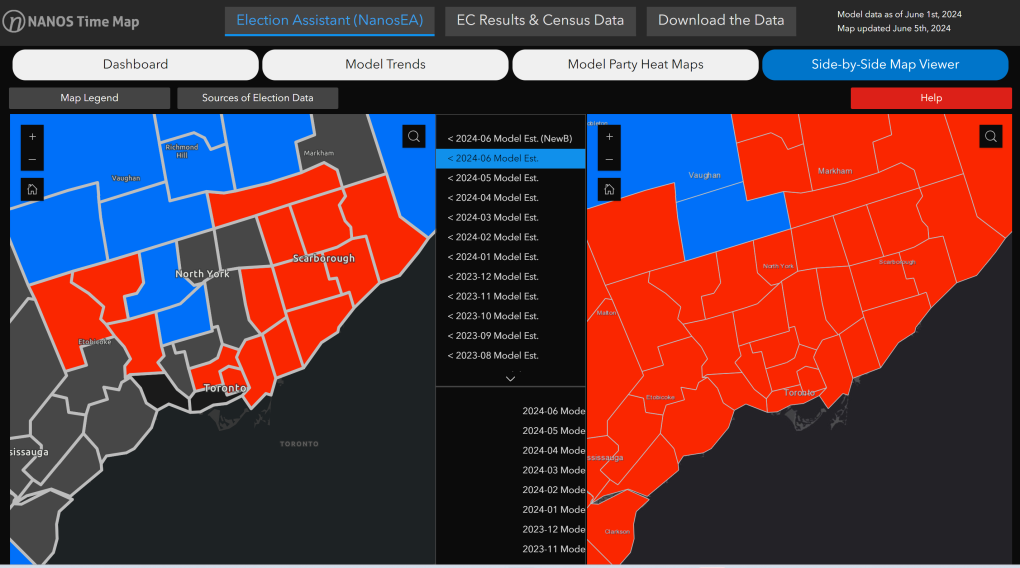The image size is (1020, 568).
Task: Zoom in on the left map
Action: [33, 137]
